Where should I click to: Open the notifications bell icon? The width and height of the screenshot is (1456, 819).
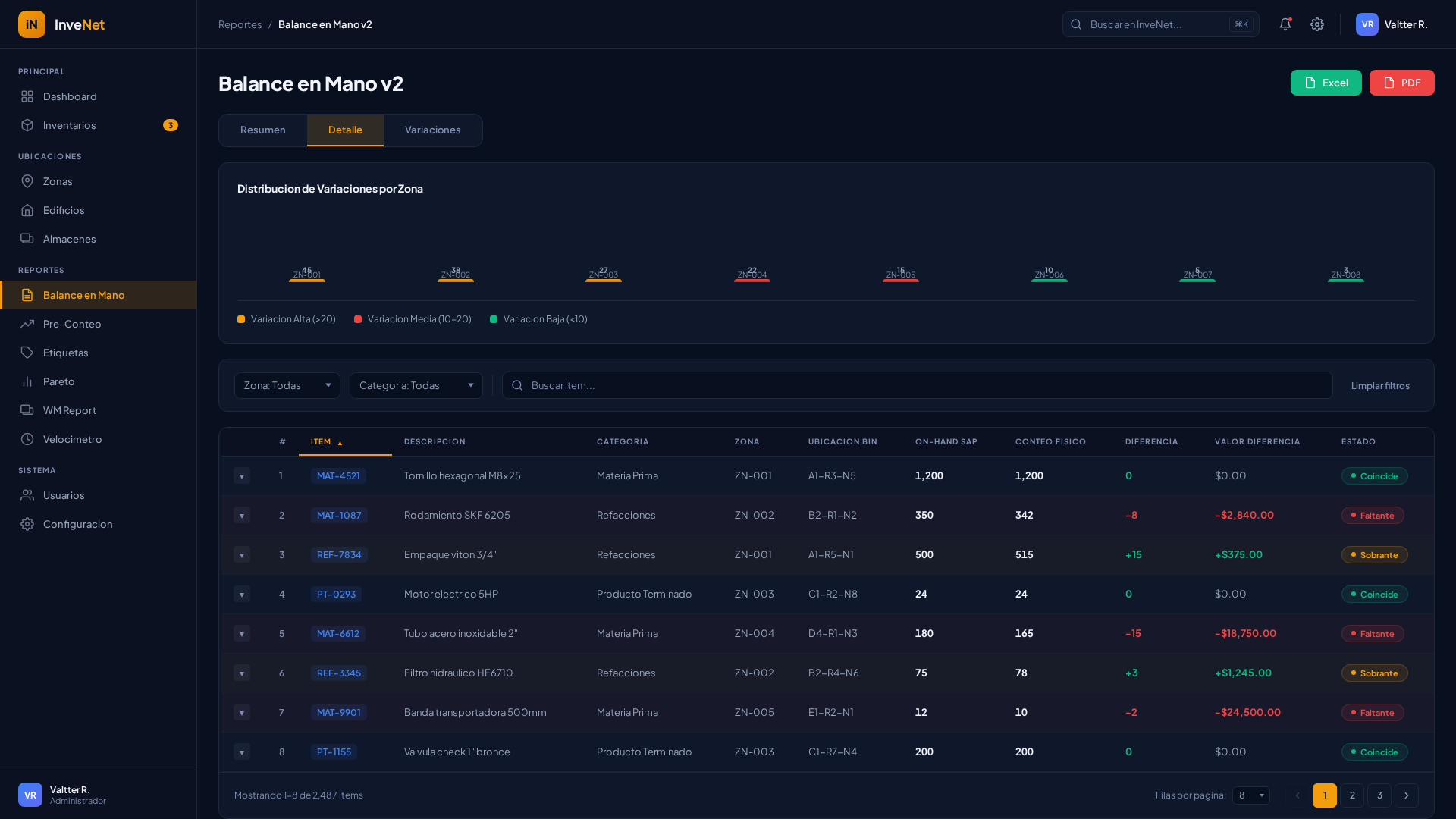(x=1285, y=24)
